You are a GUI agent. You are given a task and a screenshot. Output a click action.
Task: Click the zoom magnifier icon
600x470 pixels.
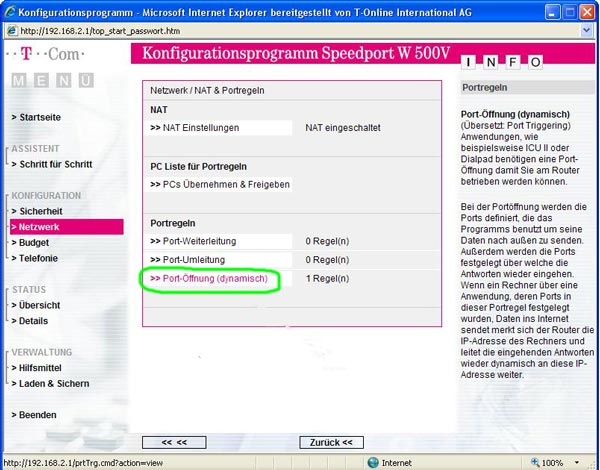pyautogui.click(x=535, y=462)
